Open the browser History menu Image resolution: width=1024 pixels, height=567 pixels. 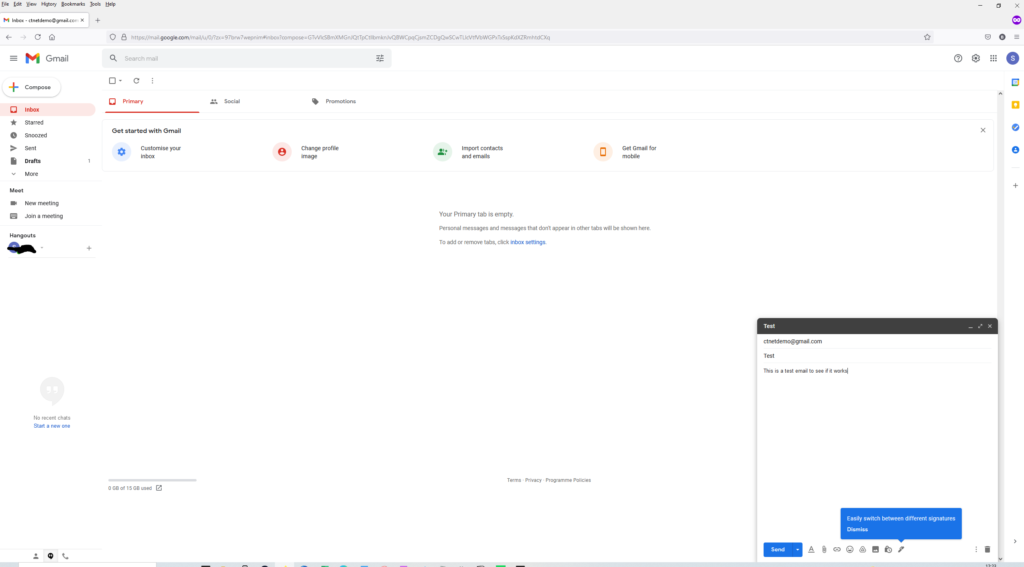click(48, 4)
